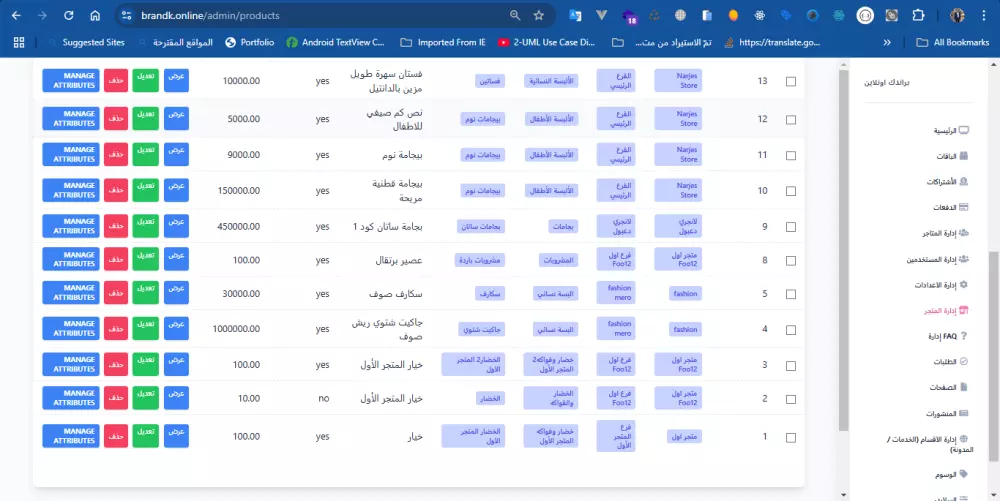The image size is (1000, 501).
Task: Open the تم الاستيراد bookmark folder
Action: [661, 43]
